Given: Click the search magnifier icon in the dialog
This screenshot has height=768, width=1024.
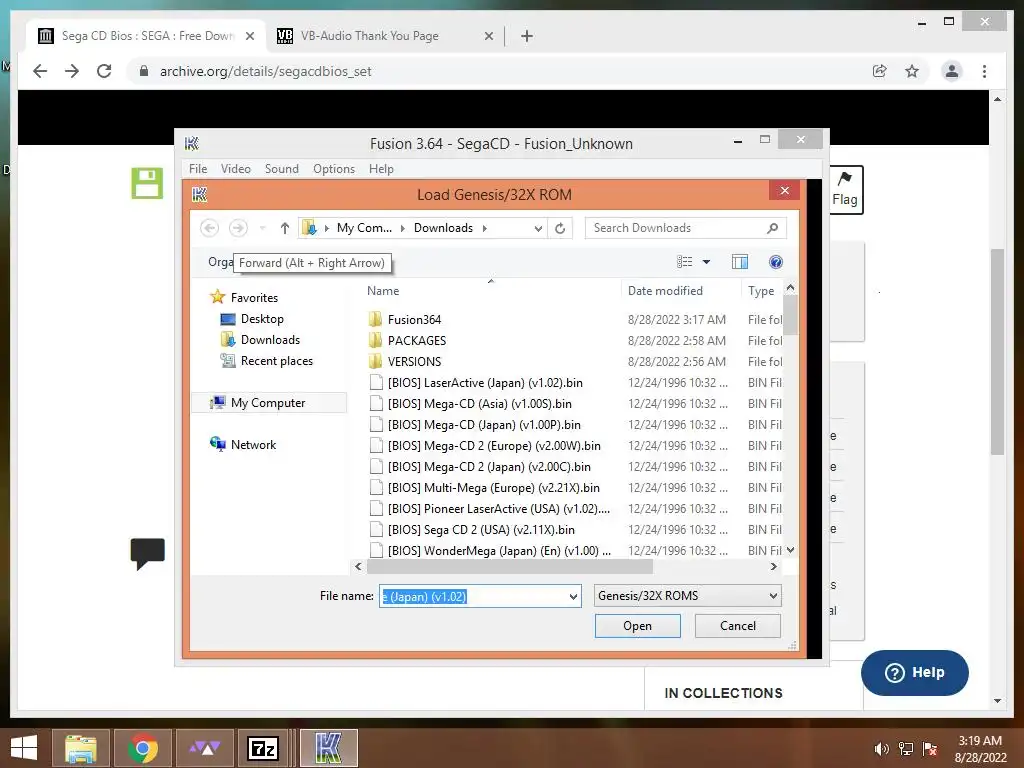Looking at the screenshot, I should [x=772, y=228].
